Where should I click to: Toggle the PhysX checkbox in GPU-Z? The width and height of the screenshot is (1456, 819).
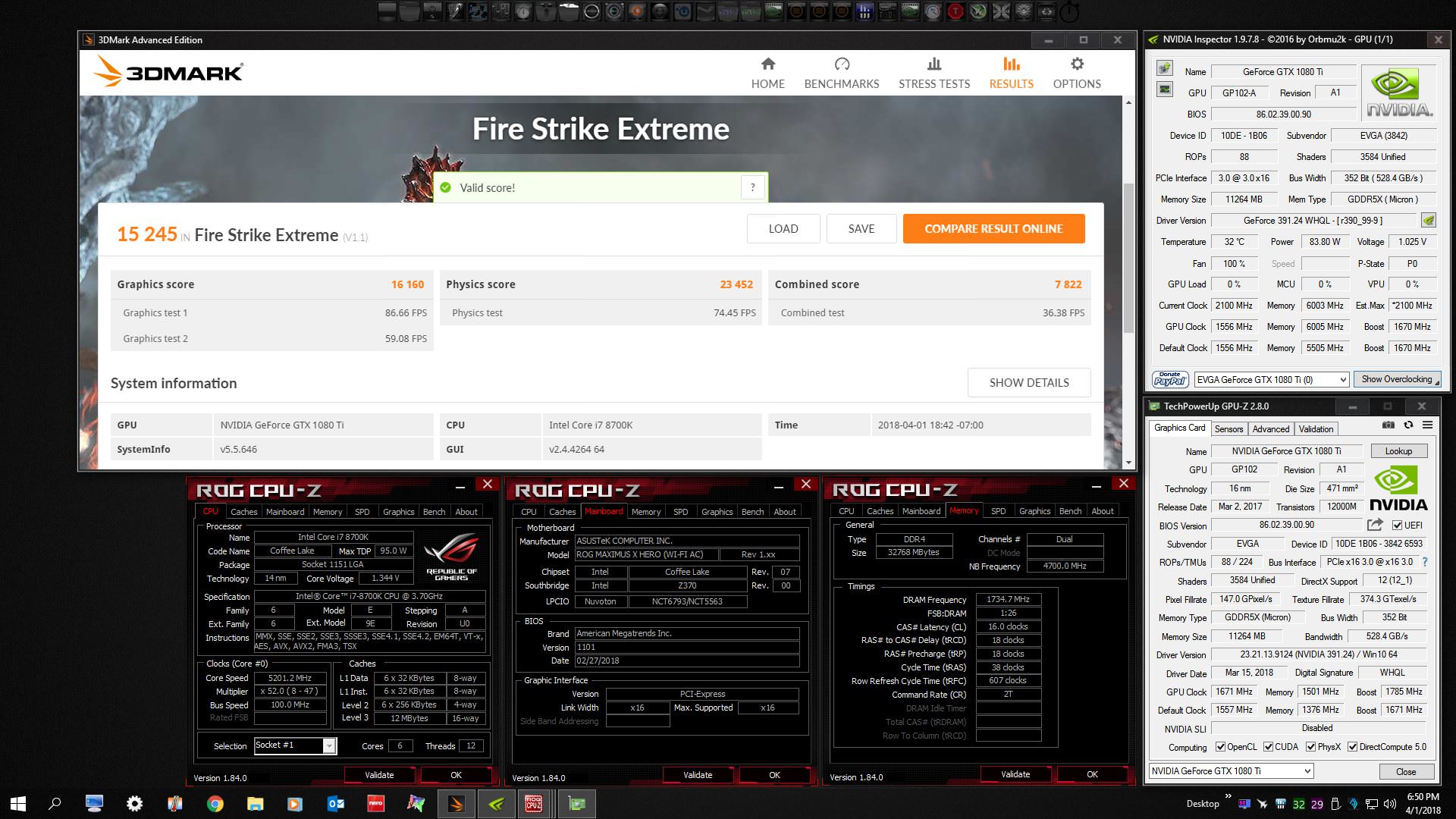pyautogui.click(x=1310, y=747)
